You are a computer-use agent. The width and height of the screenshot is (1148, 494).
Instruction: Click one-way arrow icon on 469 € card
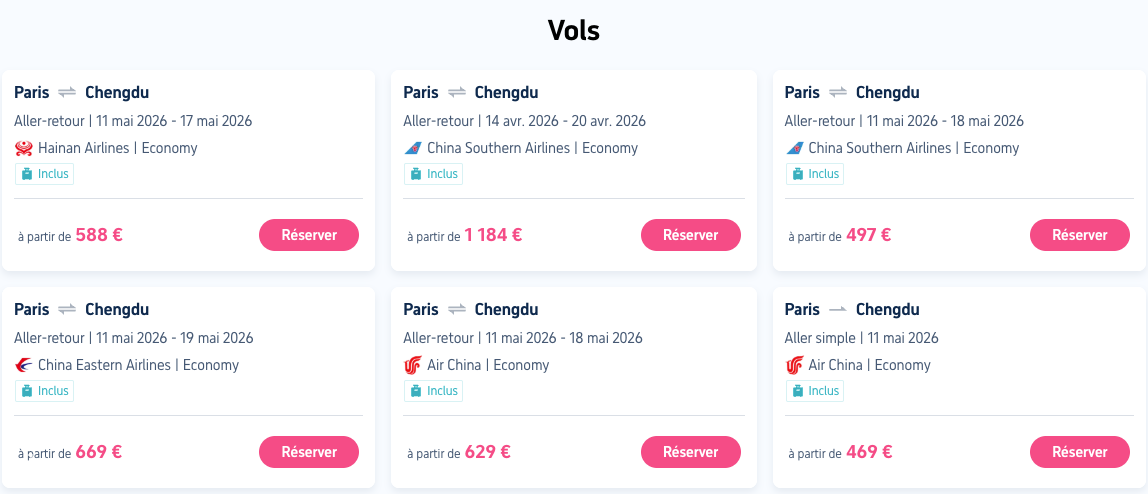coord(838,310)
